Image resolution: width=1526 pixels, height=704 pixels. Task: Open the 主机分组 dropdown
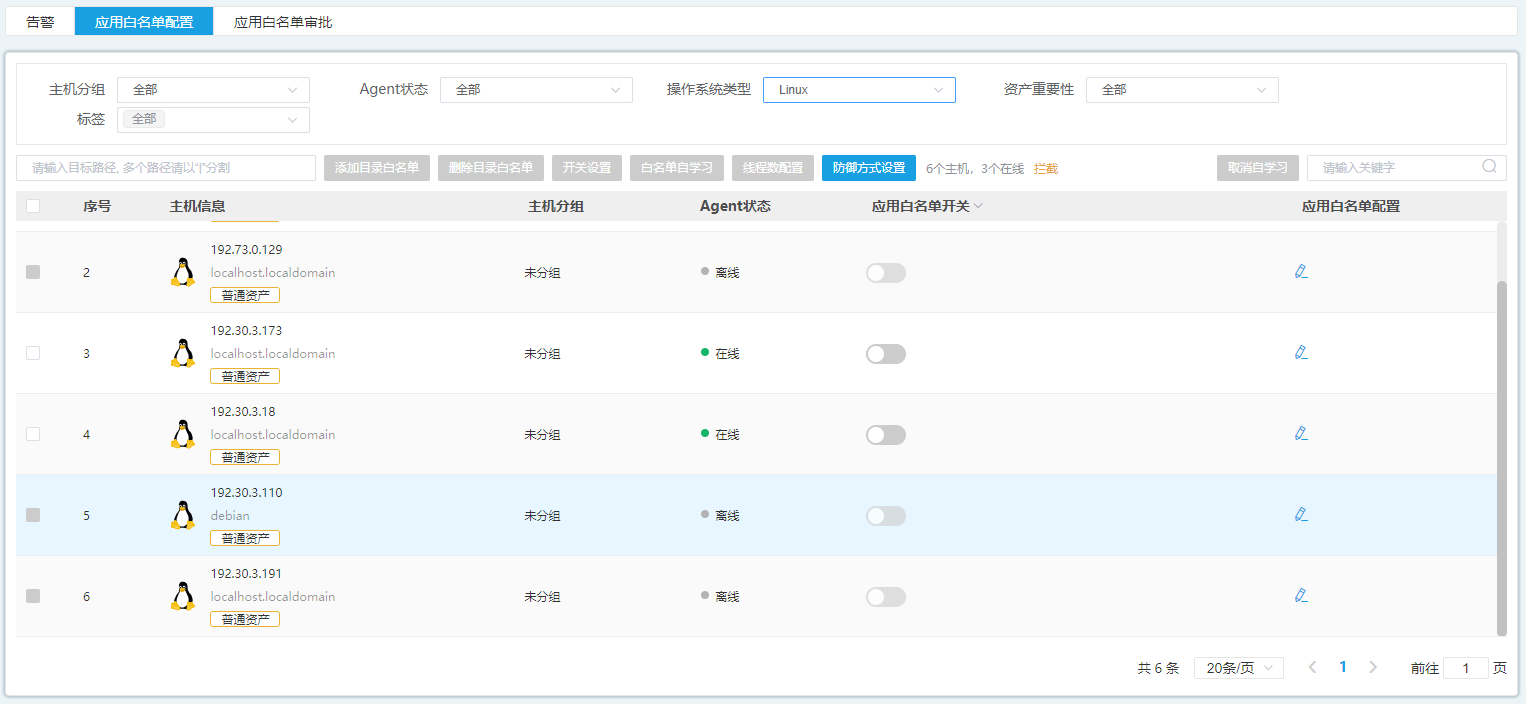pyautogui.click(x=213, y=90)
